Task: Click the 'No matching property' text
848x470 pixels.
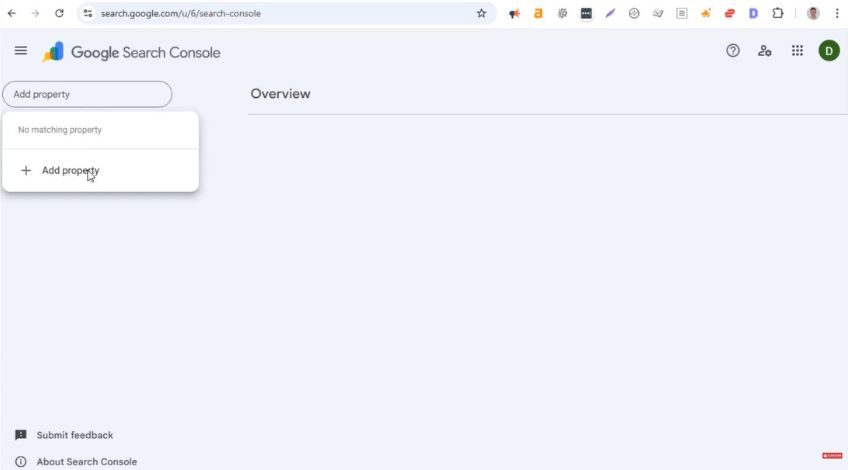Action: click(x=59, y=130)
